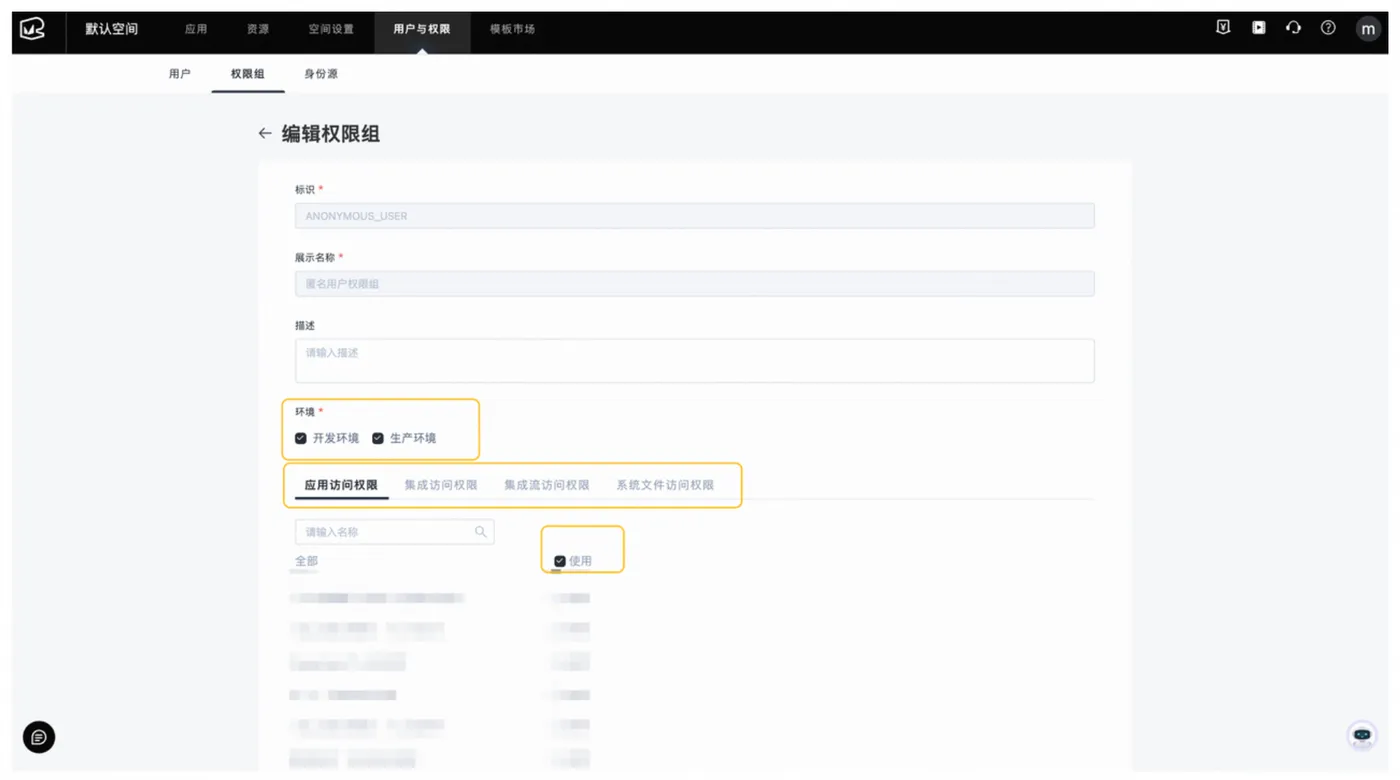
Task: Go back using the arrow beside 编辑权限组
Action: pyautogui.click(x=265, y=133)
